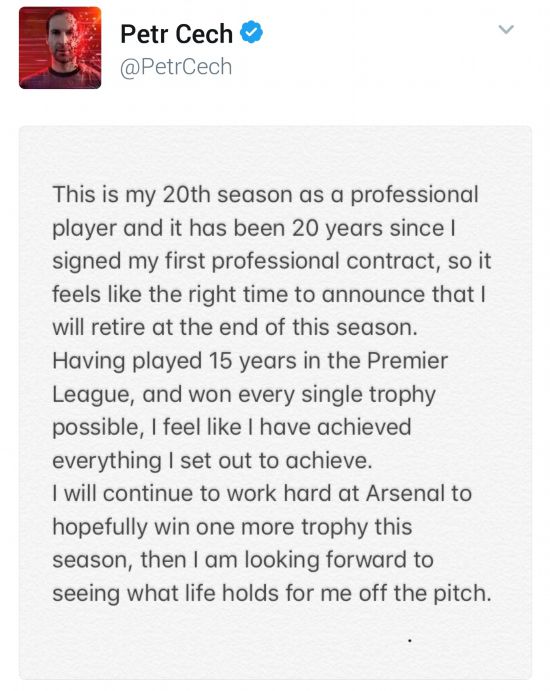Click the small black dot below the statement
This screenshot has height=691, width=550.
(409, 640)
